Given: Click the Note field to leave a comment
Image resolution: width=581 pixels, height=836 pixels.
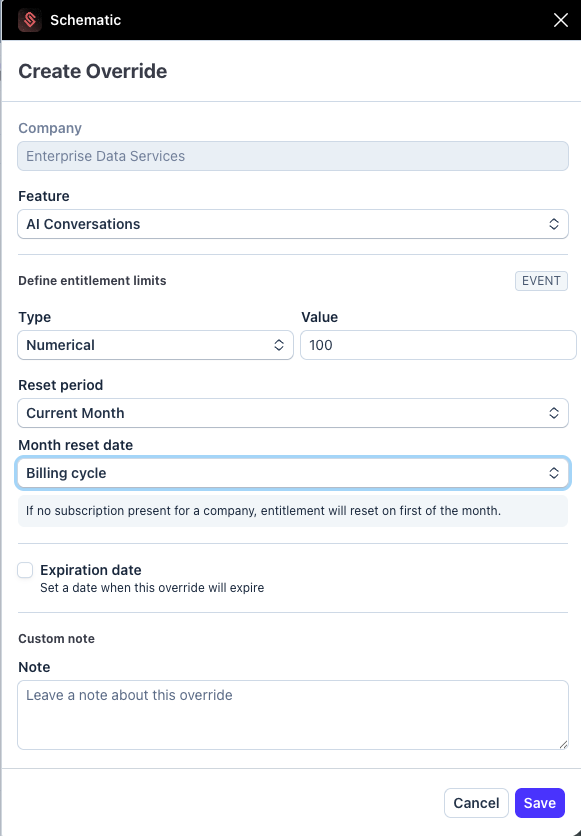Looking at the screenshot, I should click(291, 713).
